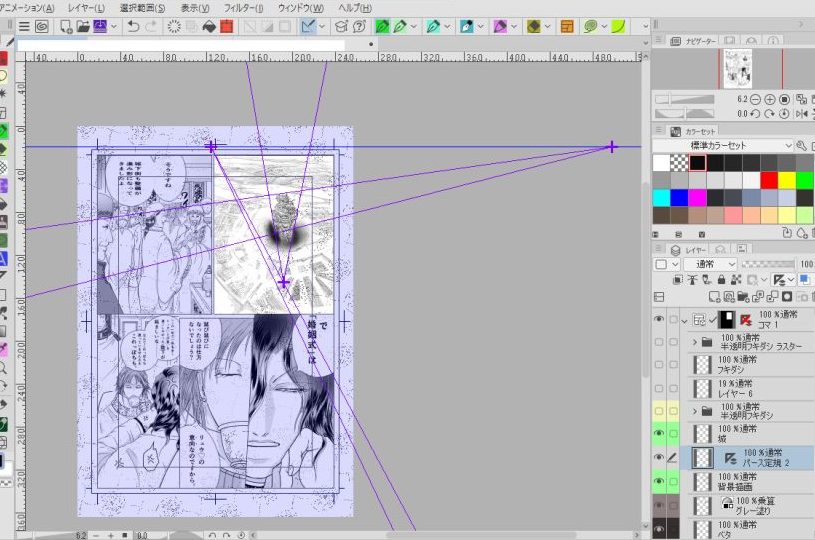Open the 通常 blending mode dropdown
The width and height of the screenshot is (815, 540).
click(711, 264)
